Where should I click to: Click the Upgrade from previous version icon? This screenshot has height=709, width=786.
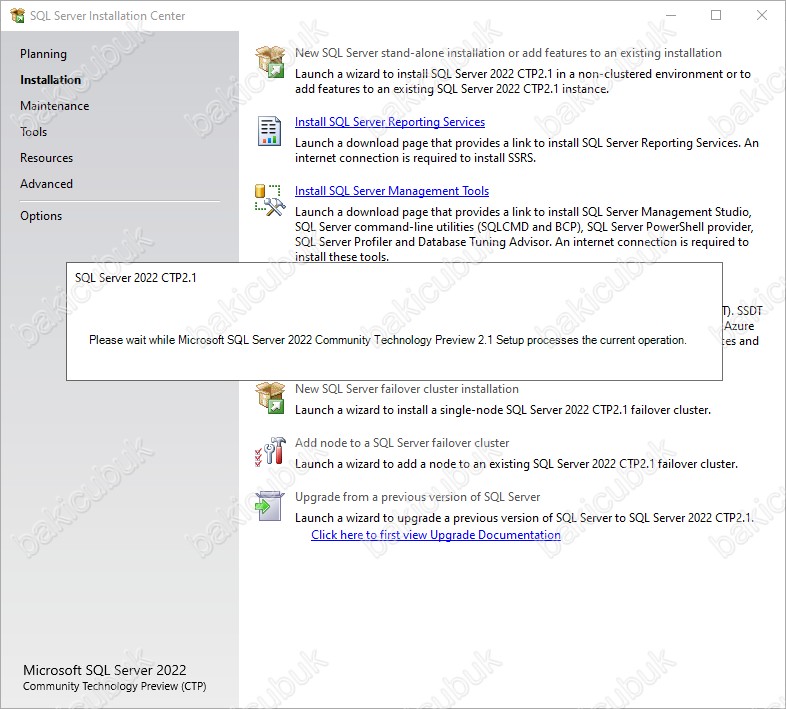tap(269, 506)
